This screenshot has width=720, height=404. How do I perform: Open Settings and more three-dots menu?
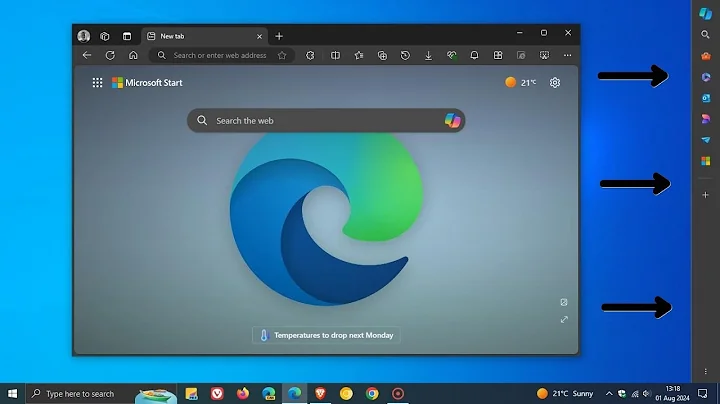(568, 56)
